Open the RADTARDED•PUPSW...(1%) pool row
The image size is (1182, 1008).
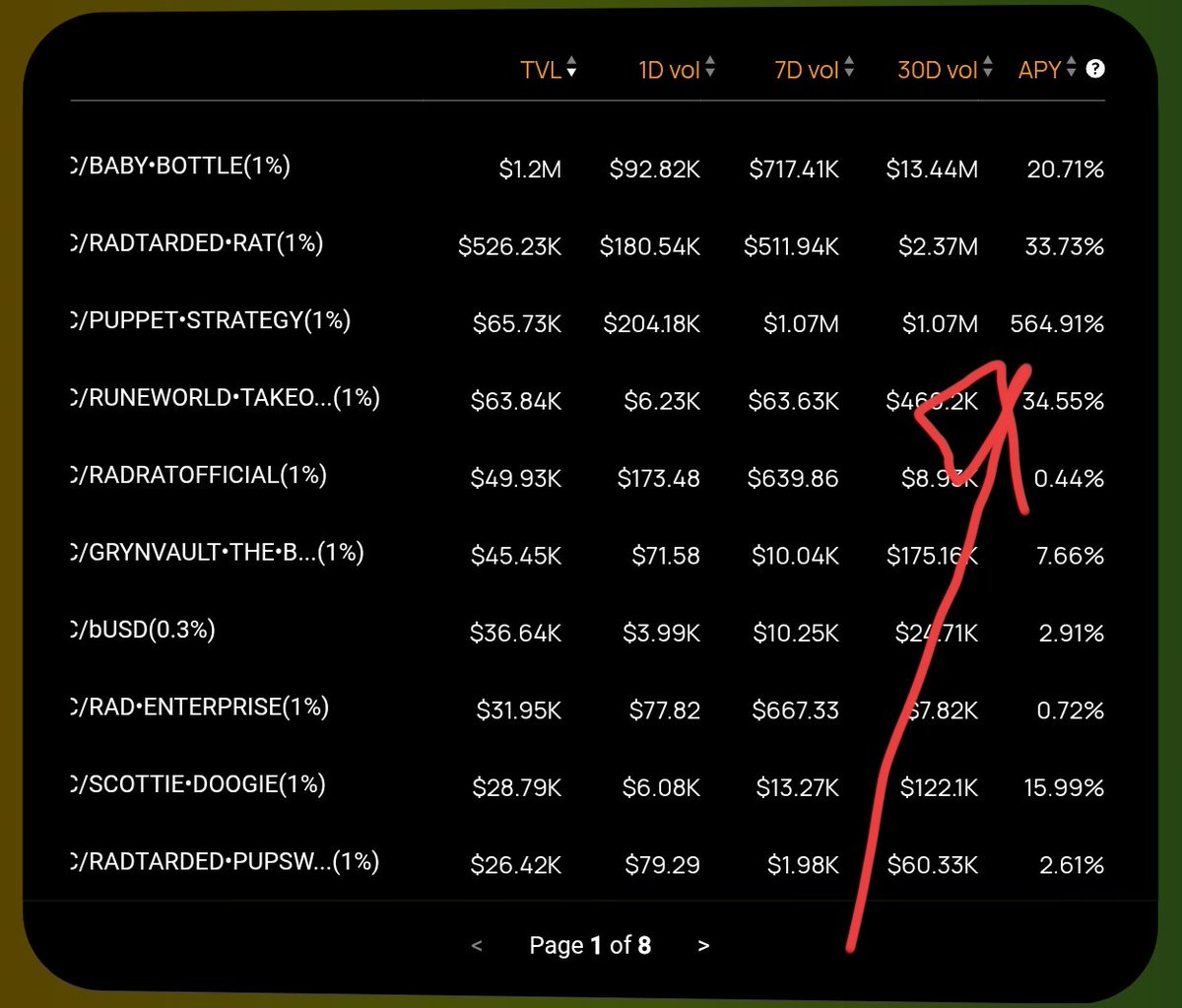587,864
